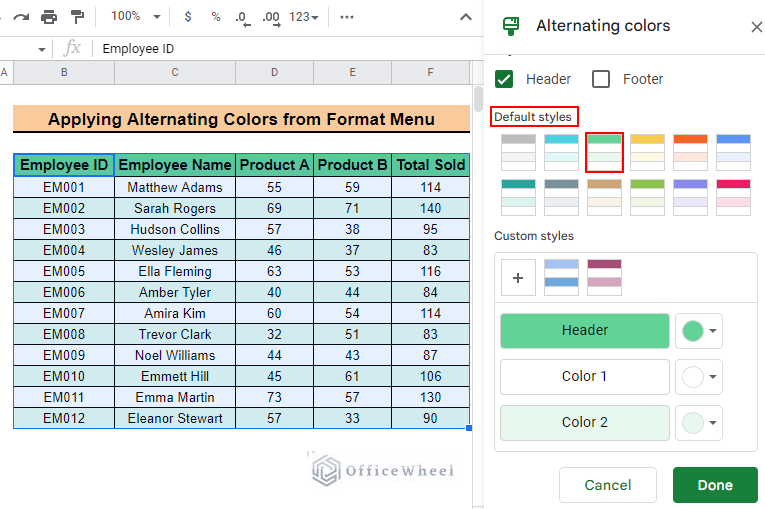The image size is (765, 509).
Task: Click the Employee Name header cell
Action: tap(175, 165)
